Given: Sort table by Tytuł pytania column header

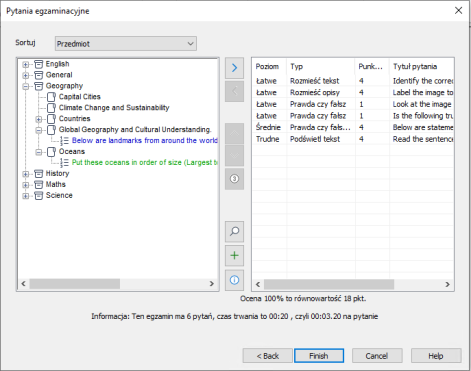Looking at the screenshot, I should (421, 66).
